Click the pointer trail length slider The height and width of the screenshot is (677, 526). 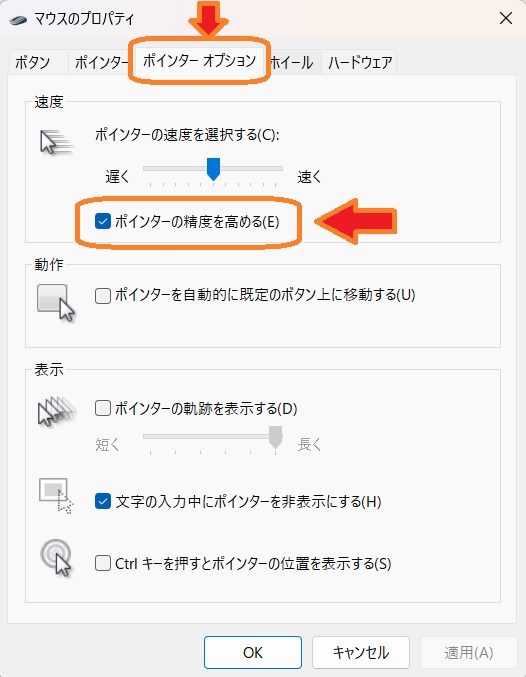point(213,437)
